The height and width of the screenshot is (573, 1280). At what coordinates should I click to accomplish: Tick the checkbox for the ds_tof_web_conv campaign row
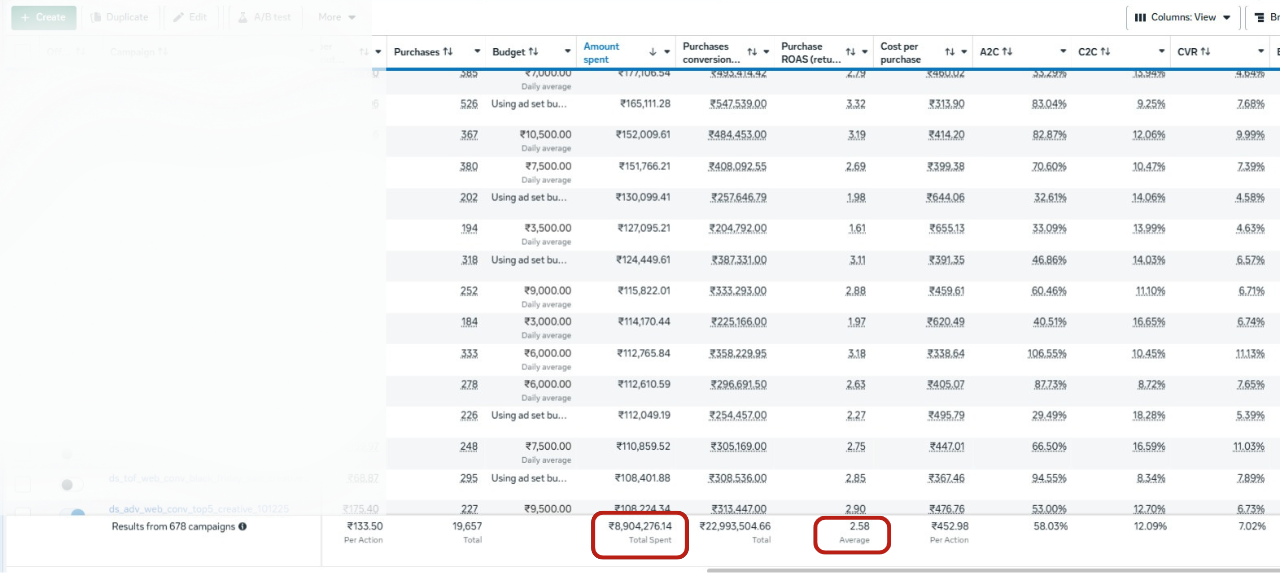pyautogui.click(x=22, y=486)
